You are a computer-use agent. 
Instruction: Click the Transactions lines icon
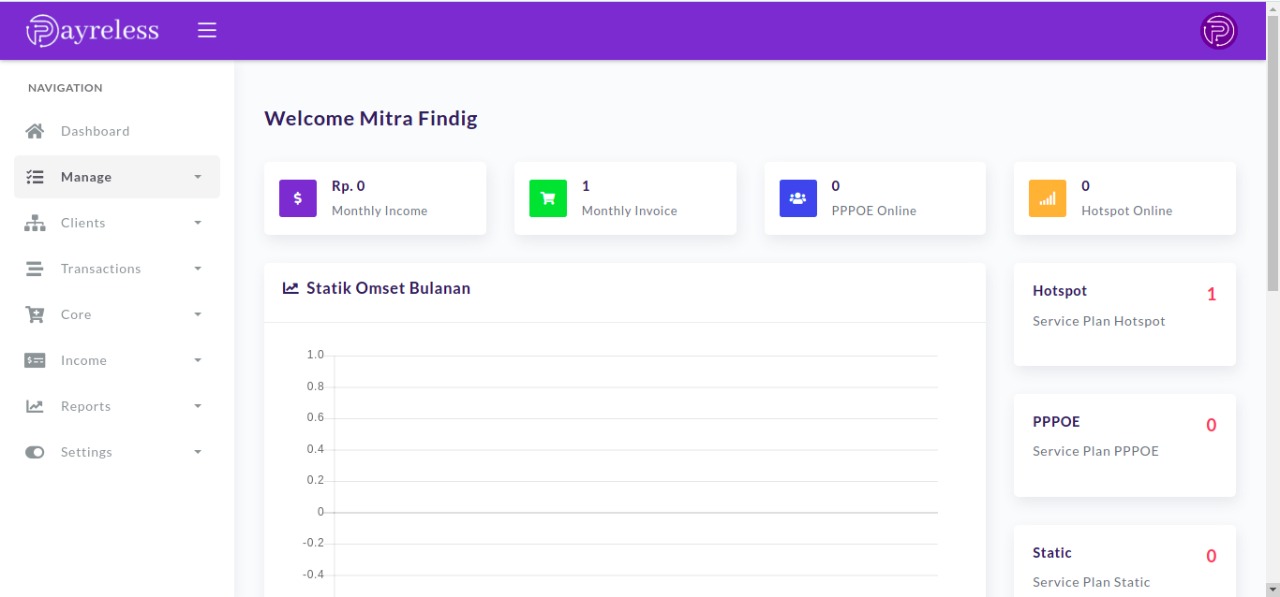pyautogui.click(x=35, y=269)
